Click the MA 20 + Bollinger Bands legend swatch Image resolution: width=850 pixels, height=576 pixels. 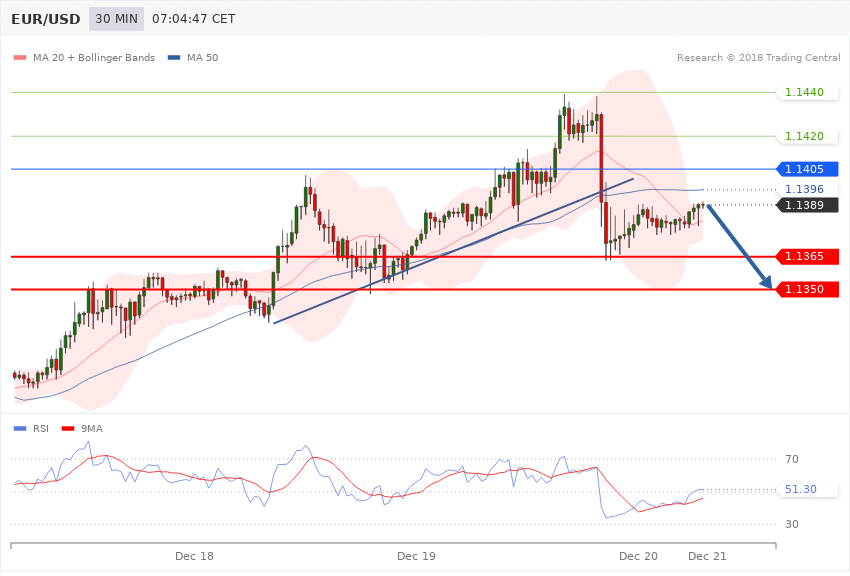point(20,57)
